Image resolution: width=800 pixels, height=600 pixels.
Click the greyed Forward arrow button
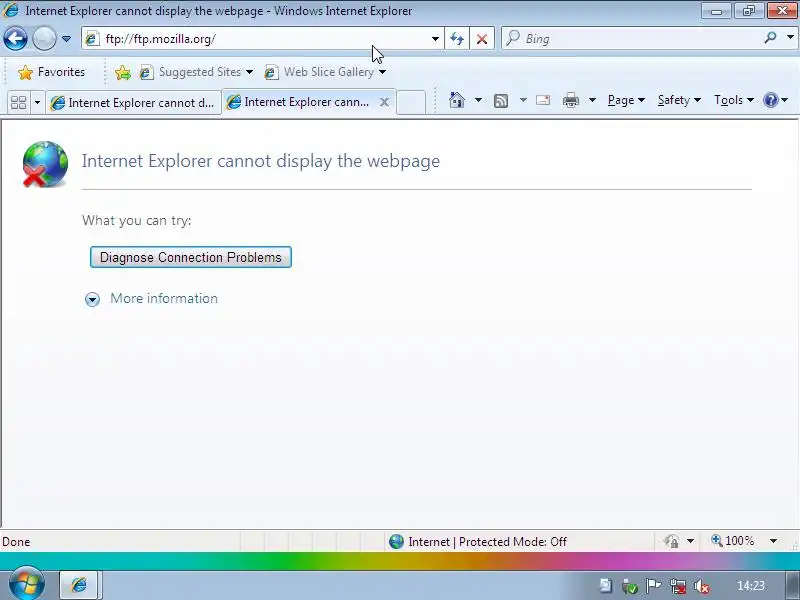(x=44, y=38)
